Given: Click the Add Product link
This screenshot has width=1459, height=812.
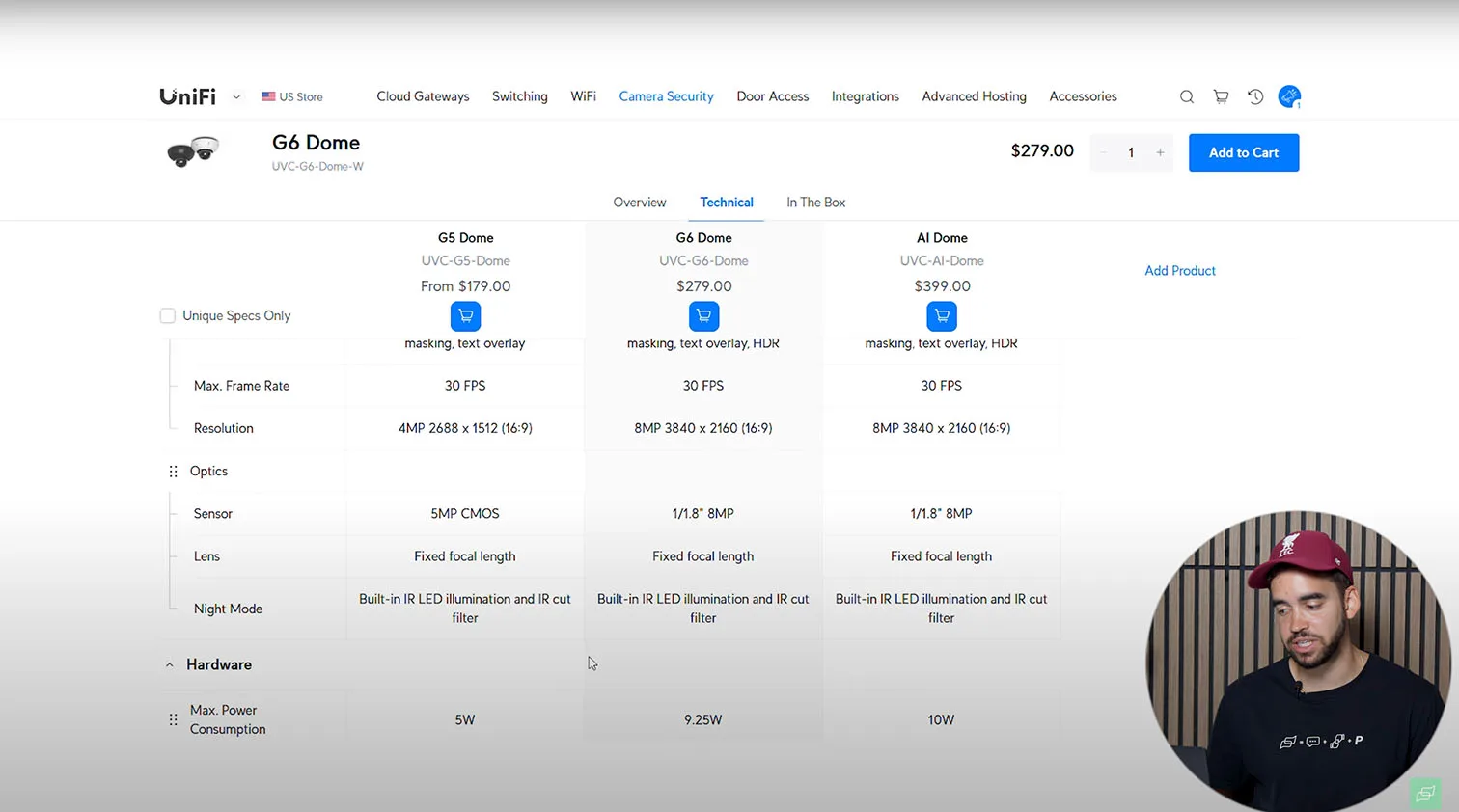Looking at the screenshot, I should pos(1180,271).
